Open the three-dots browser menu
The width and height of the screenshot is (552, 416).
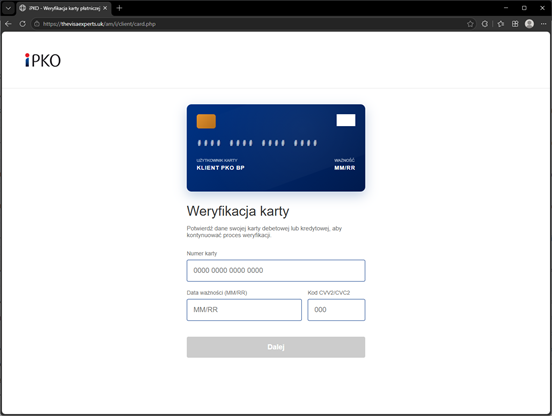click(544, 24)
